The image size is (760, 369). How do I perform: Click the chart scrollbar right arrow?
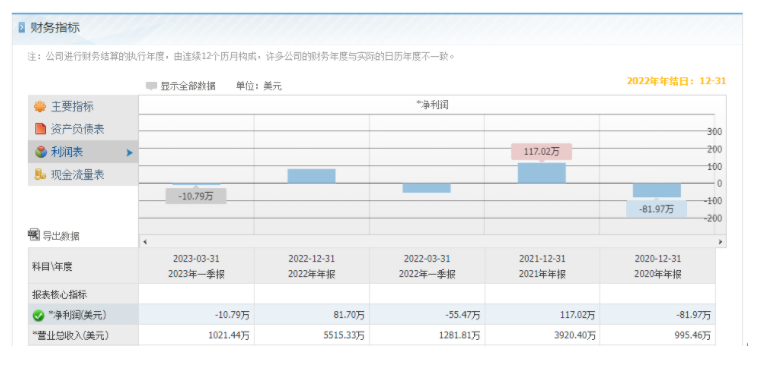coord(720,241)
